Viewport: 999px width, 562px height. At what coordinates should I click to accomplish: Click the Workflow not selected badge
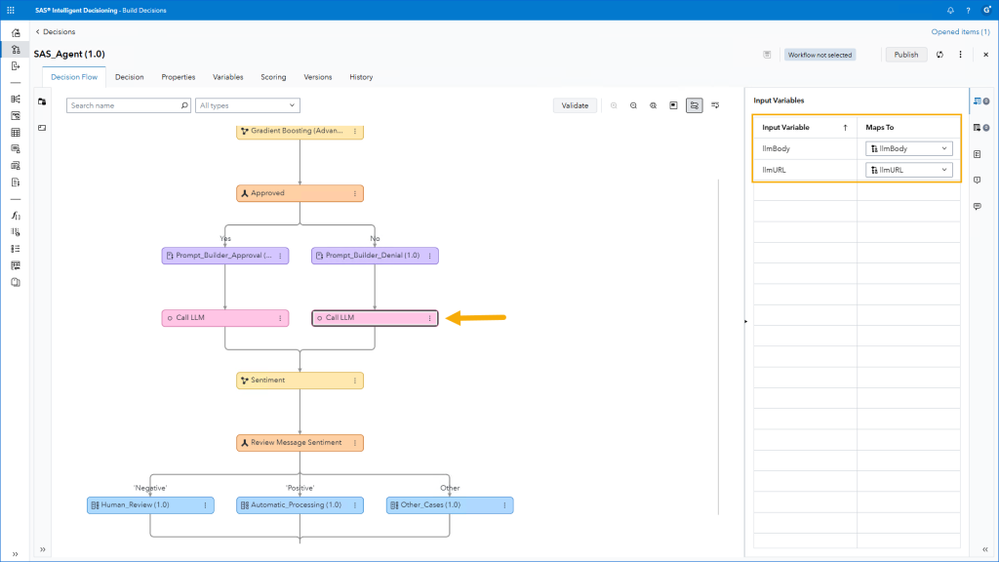pos(820,55)
